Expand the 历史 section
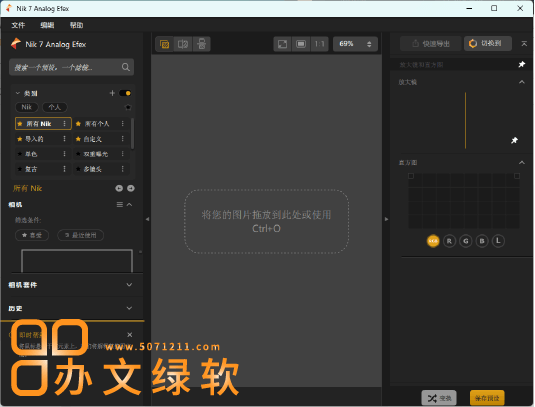The width and height of the screenshot is (535, 407). click(129, 308)
